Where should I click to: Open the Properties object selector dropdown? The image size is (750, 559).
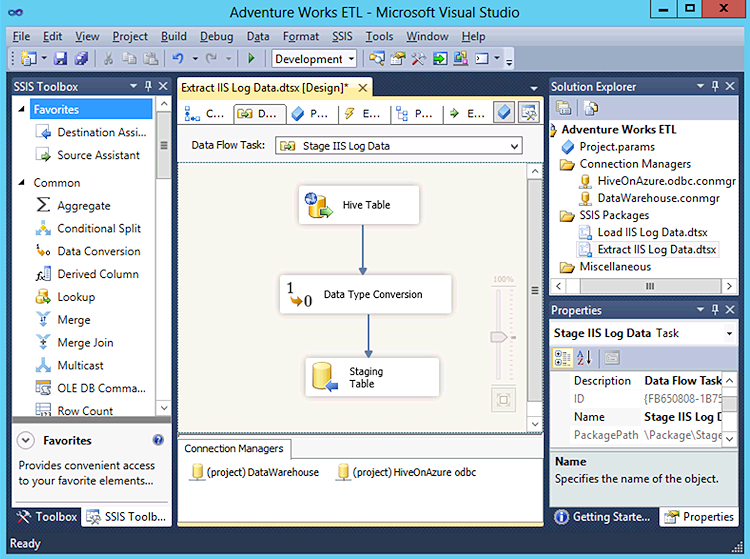(x=729, y=333)
